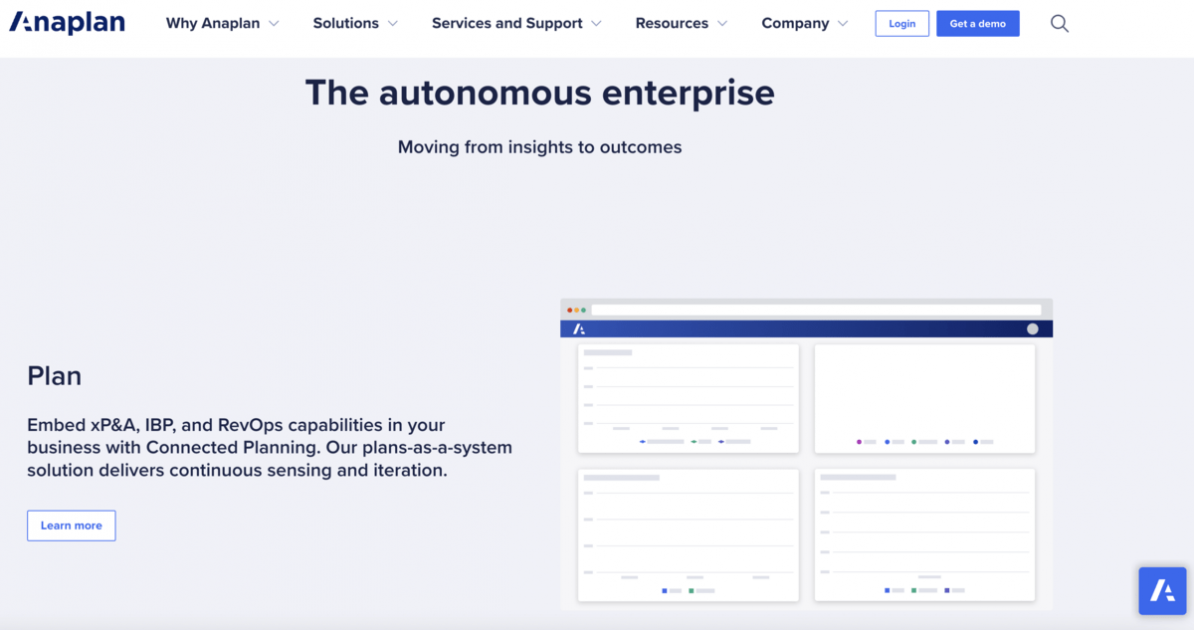1194x630 pixels.
Task: Click the circular avatar icon in the mockup toolbar
Action: pyautogui.click(x=1033, y=329)
